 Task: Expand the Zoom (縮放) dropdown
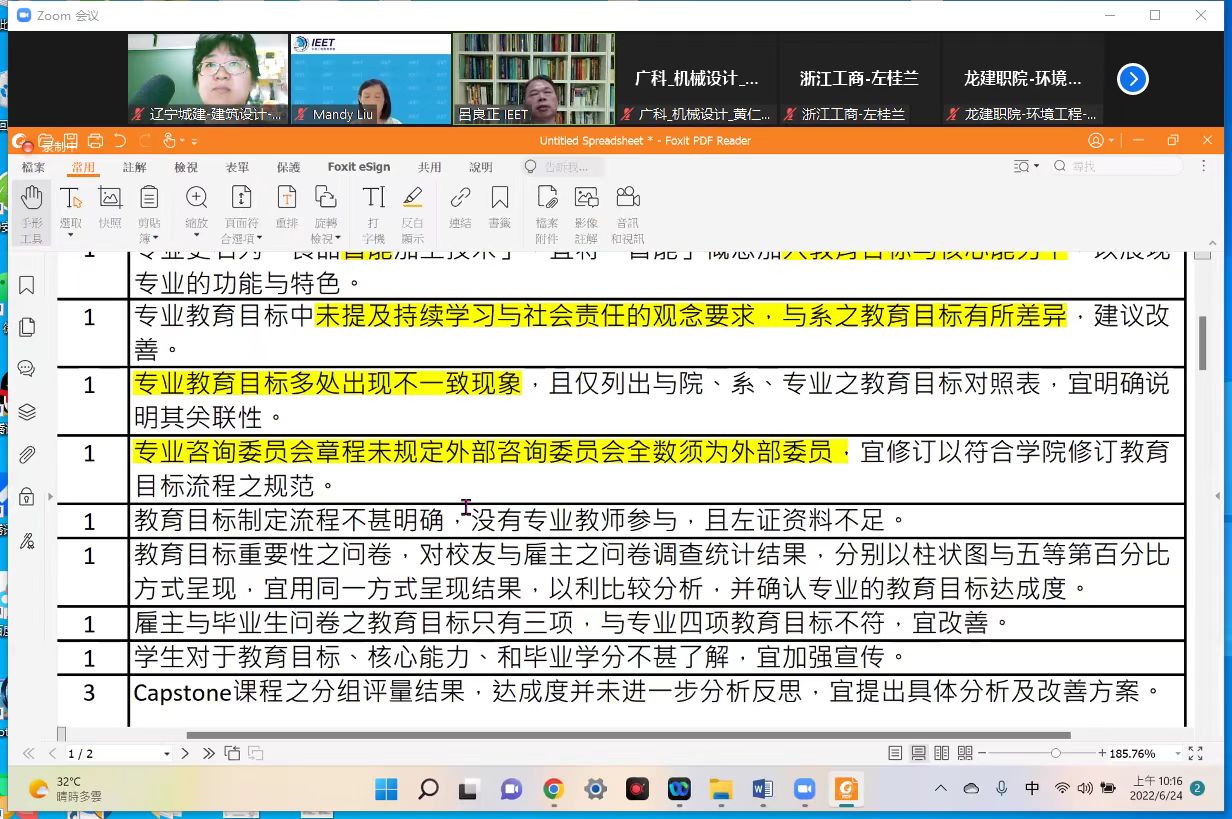[x=197, y=236]
